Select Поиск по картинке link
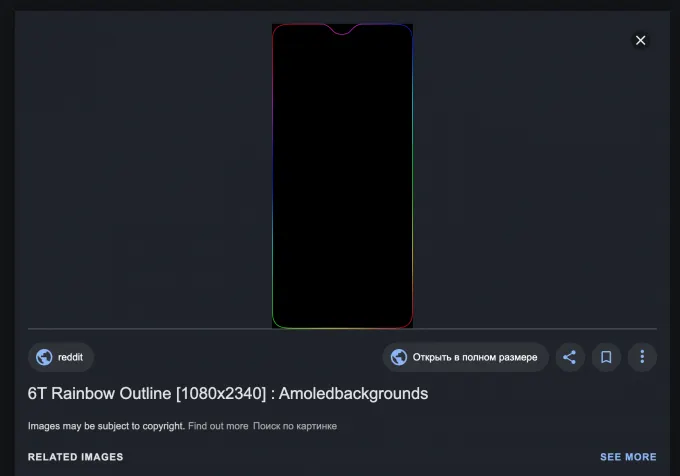This screenshot has height=476, width=680. tap(295, 426)
